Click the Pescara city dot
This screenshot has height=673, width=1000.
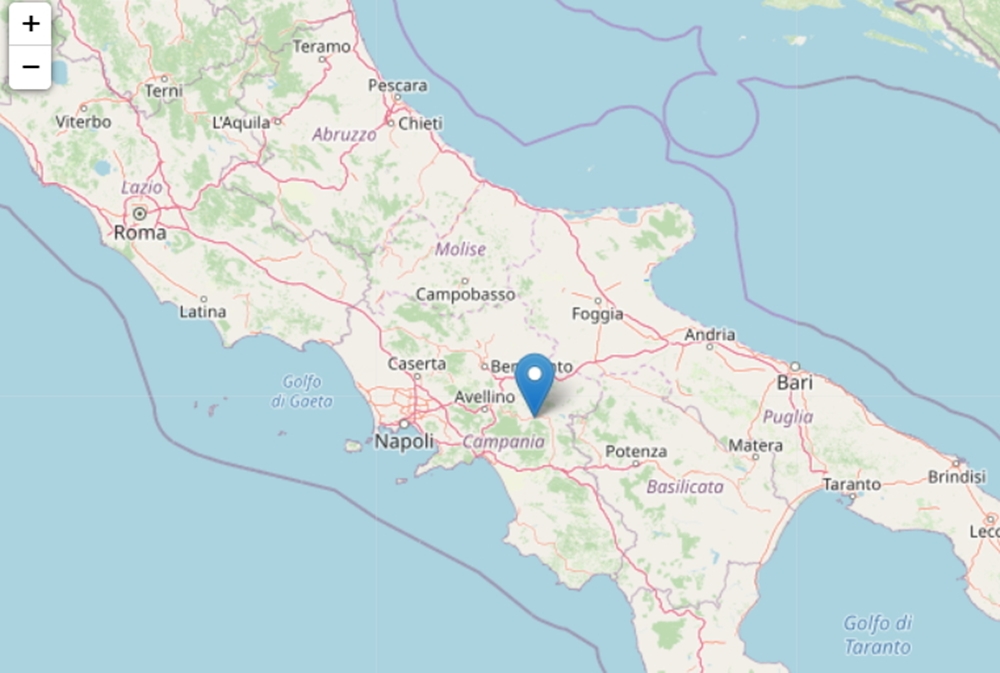397,98
